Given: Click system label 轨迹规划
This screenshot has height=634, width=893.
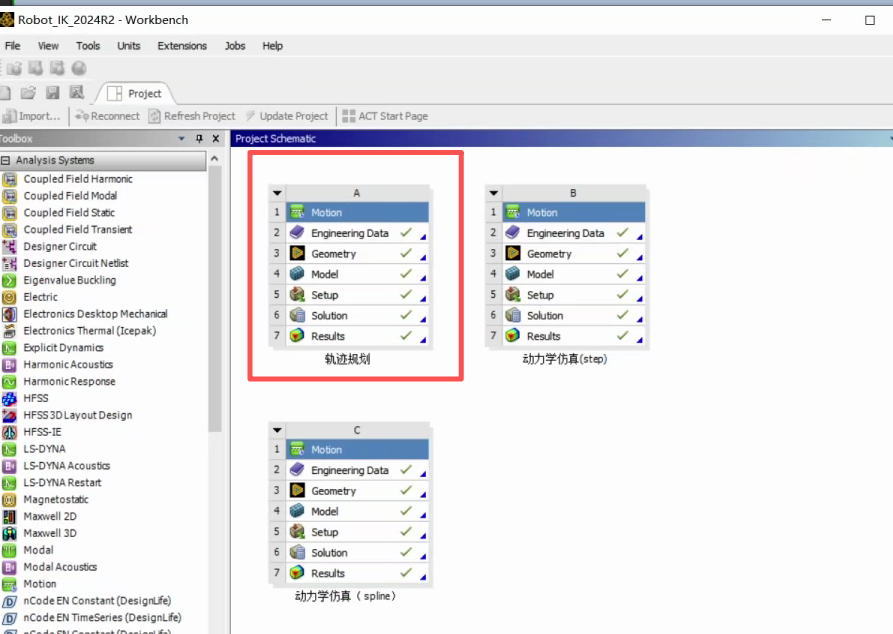Looking at the screenshot, I should (x=347, y=359).
